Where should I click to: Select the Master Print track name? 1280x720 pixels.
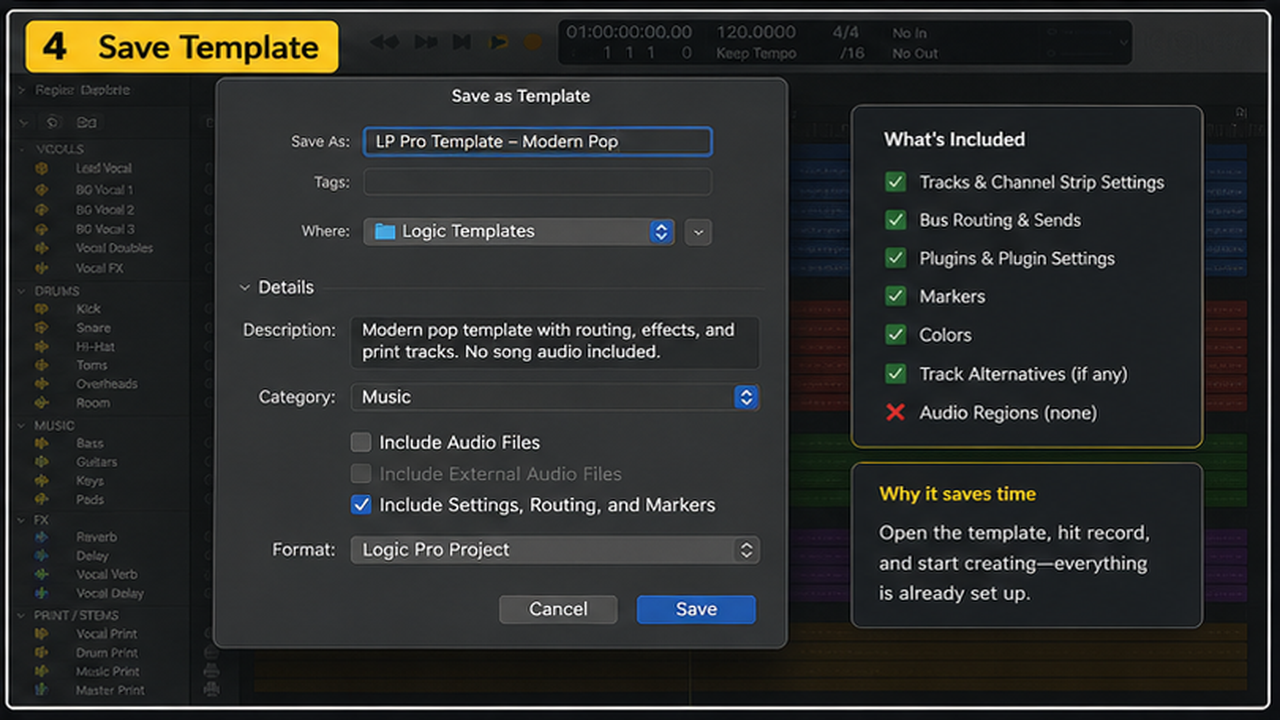(109, 690)
